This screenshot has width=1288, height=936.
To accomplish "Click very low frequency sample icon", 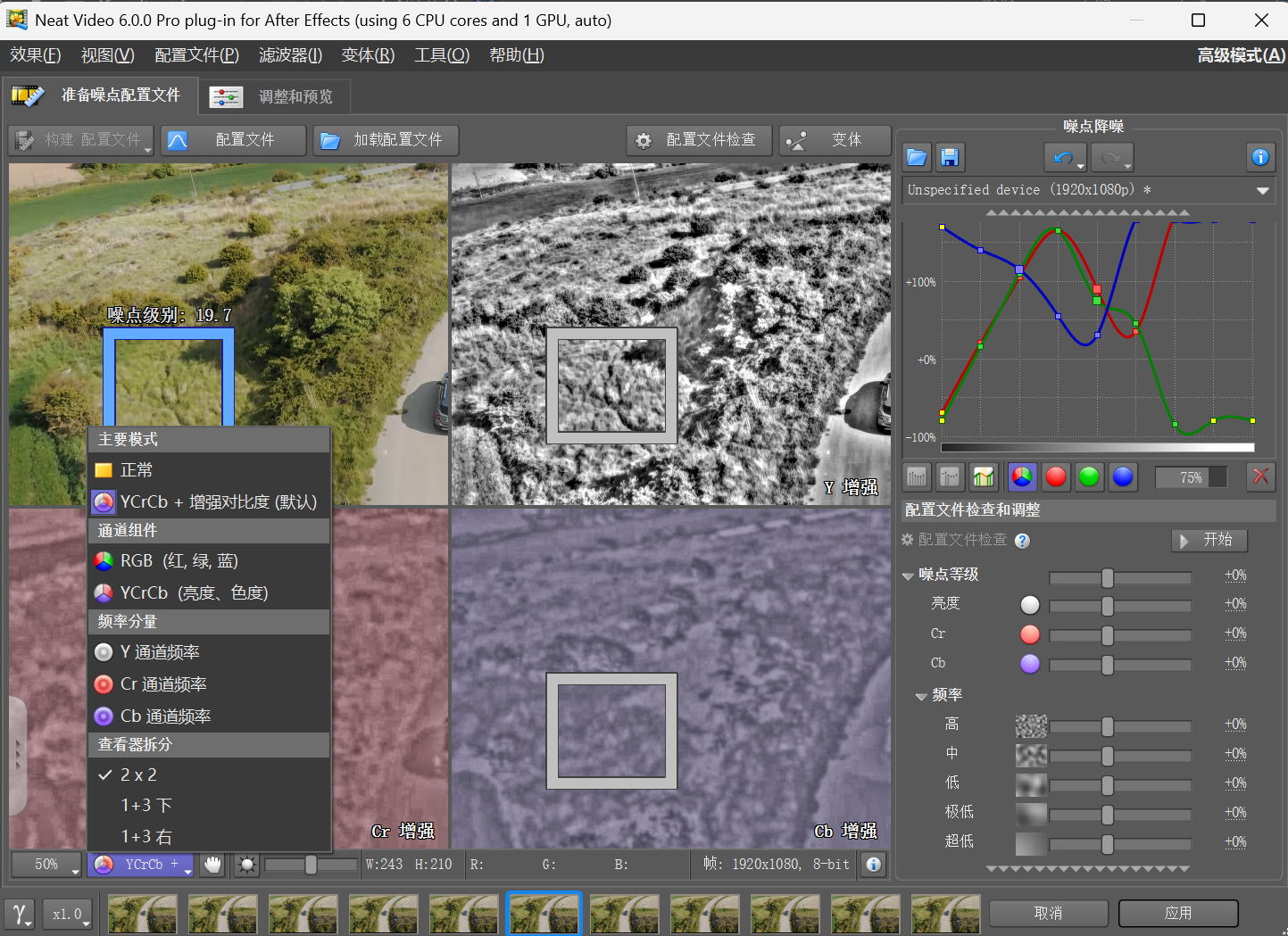I will click(x=1031, y=814).
